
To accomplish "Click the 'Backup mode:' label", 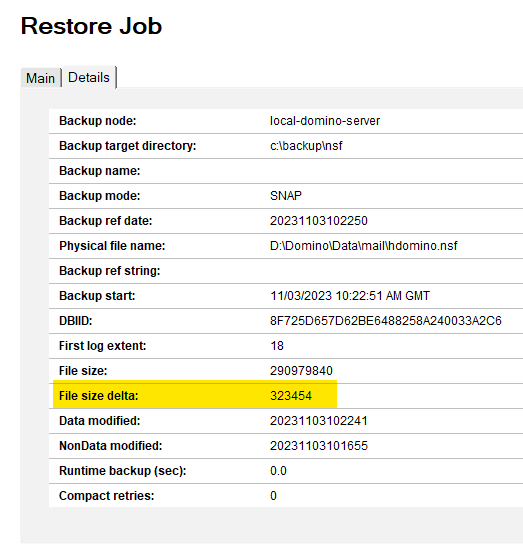I will (99, 196).
